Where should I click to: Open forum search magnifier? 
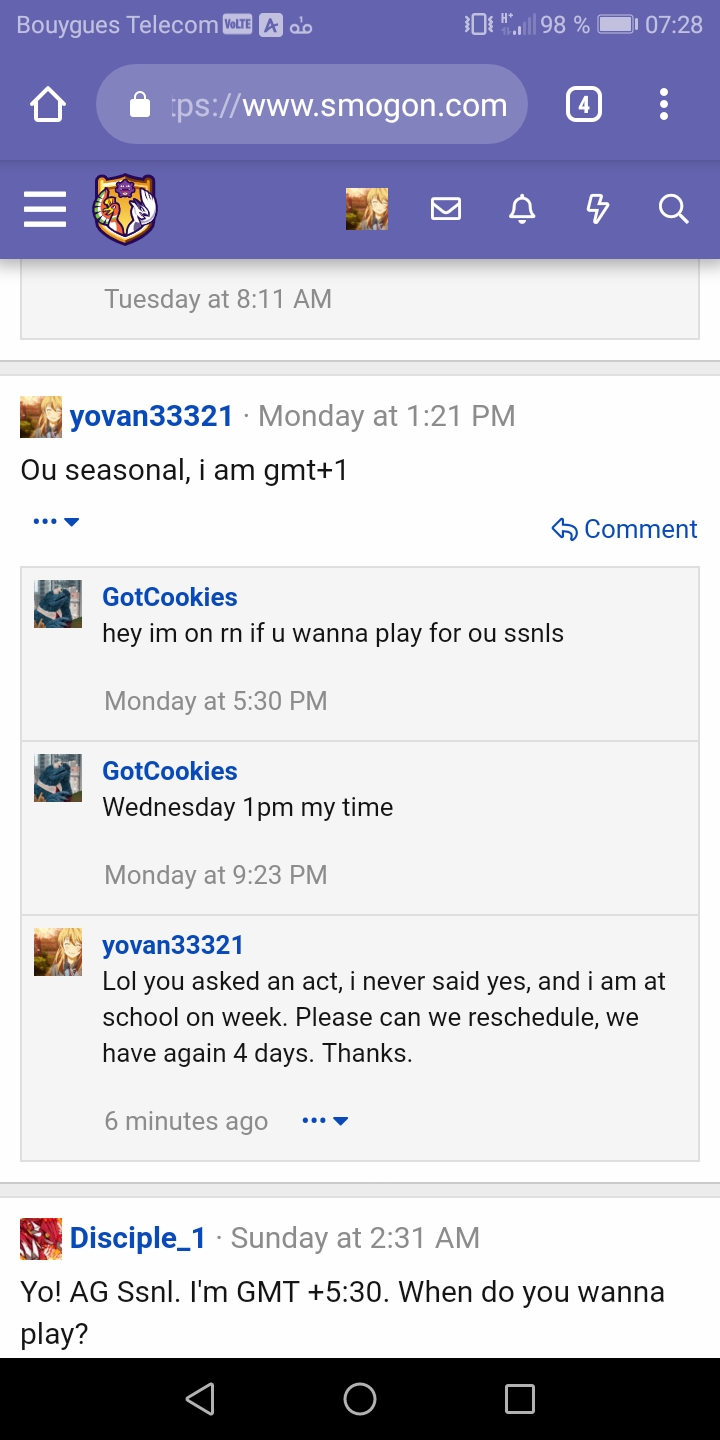673,209
